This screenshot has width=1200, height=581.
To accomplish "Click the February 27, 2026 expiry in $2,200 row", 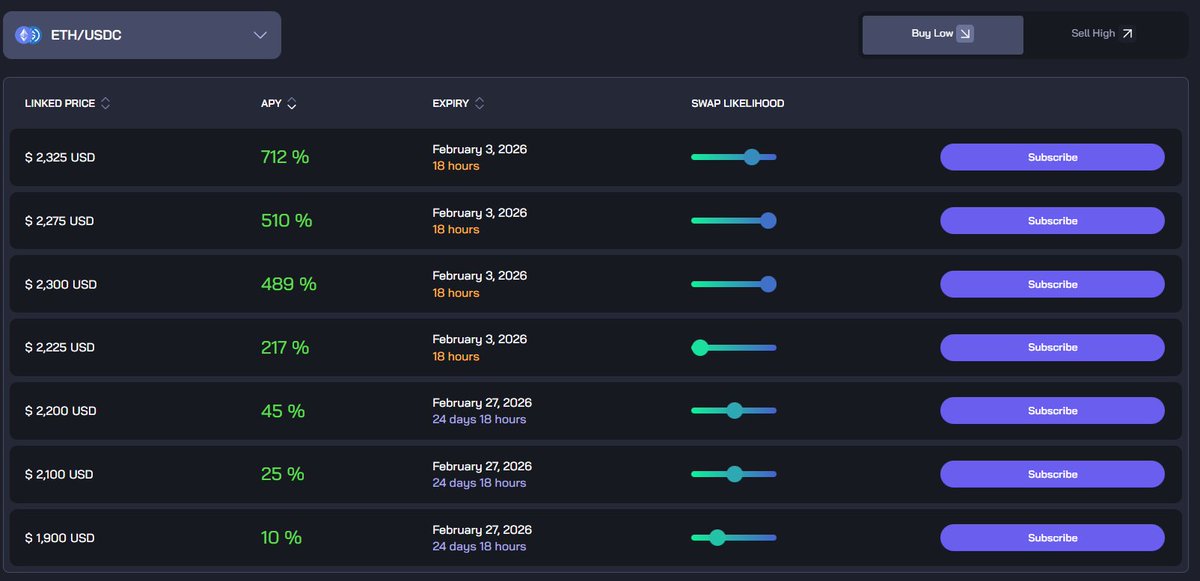I will [x=482, y=403].
